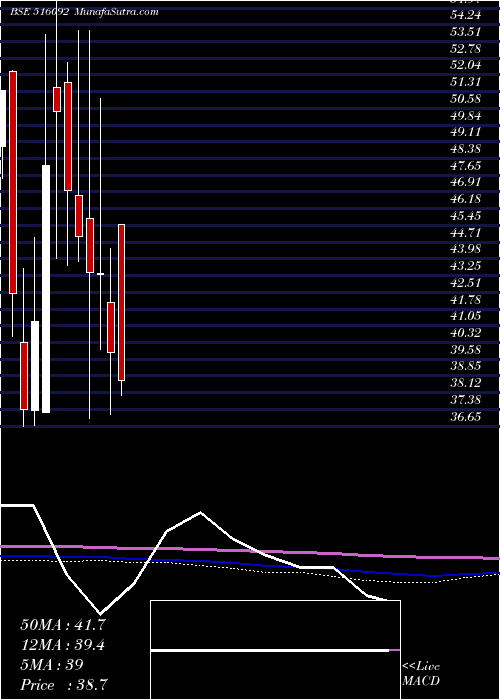The height and width of the screenshot is (700, 500).
Task: Click the '50MA : 41.7' indicator value
Action: pyautogui.click(x=63, y=625)
